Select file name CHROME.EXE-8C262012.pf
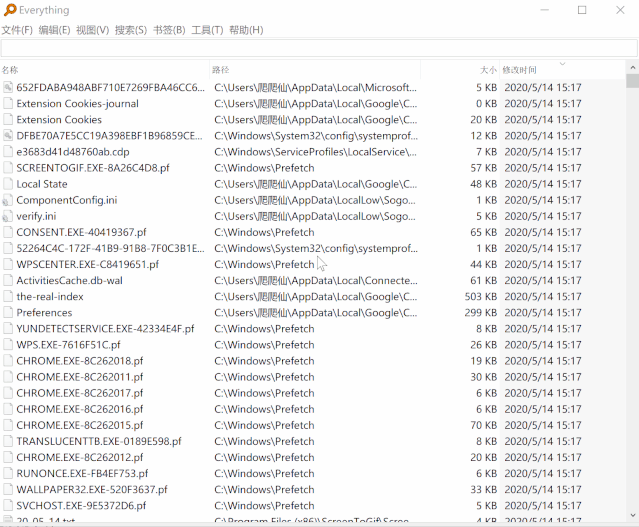The width and height of the screenshot is (639, 527). (x=80, y=457)
